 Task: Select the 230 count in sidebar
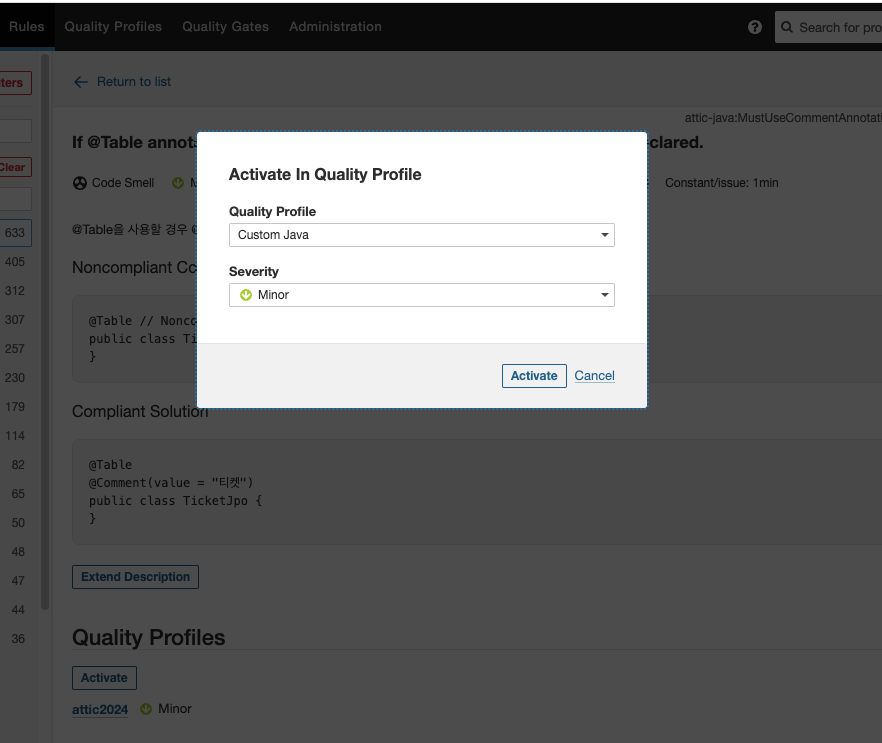[15, 378]
